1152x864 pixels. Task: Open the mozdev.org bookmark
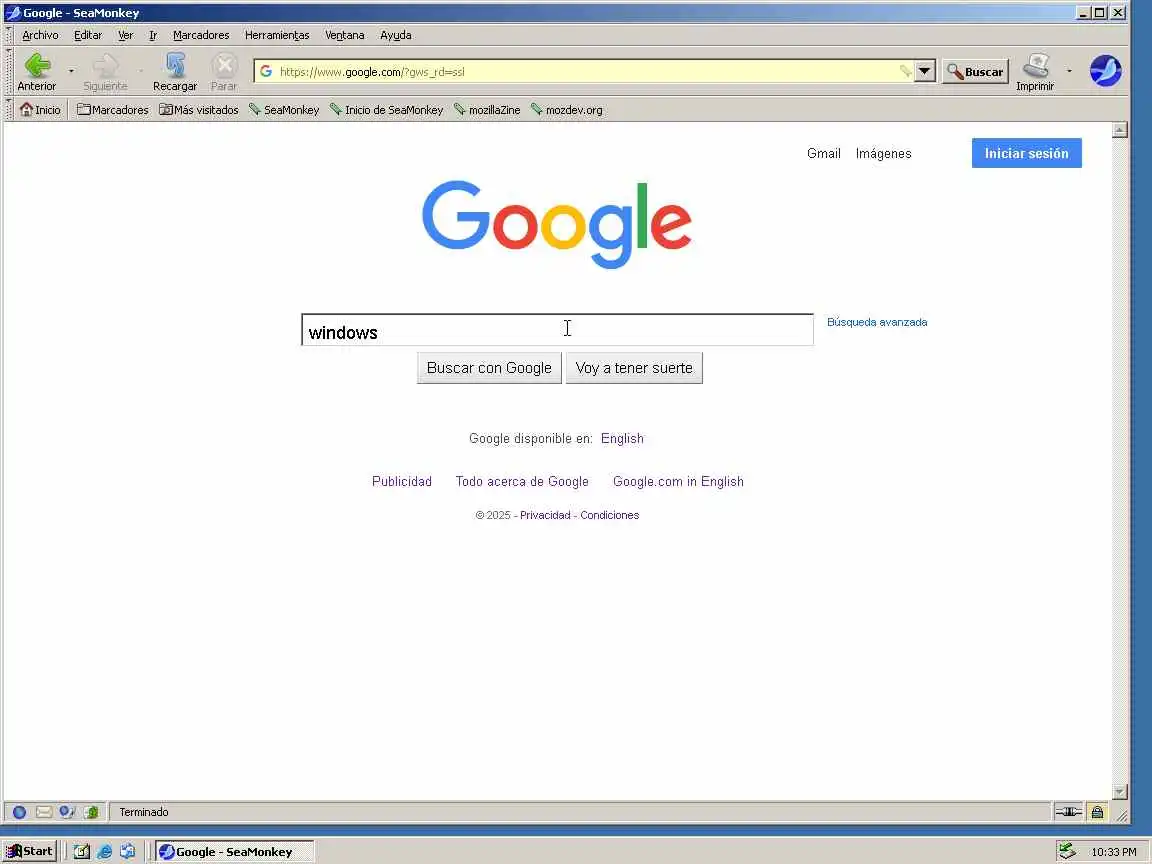click(566, 109)
